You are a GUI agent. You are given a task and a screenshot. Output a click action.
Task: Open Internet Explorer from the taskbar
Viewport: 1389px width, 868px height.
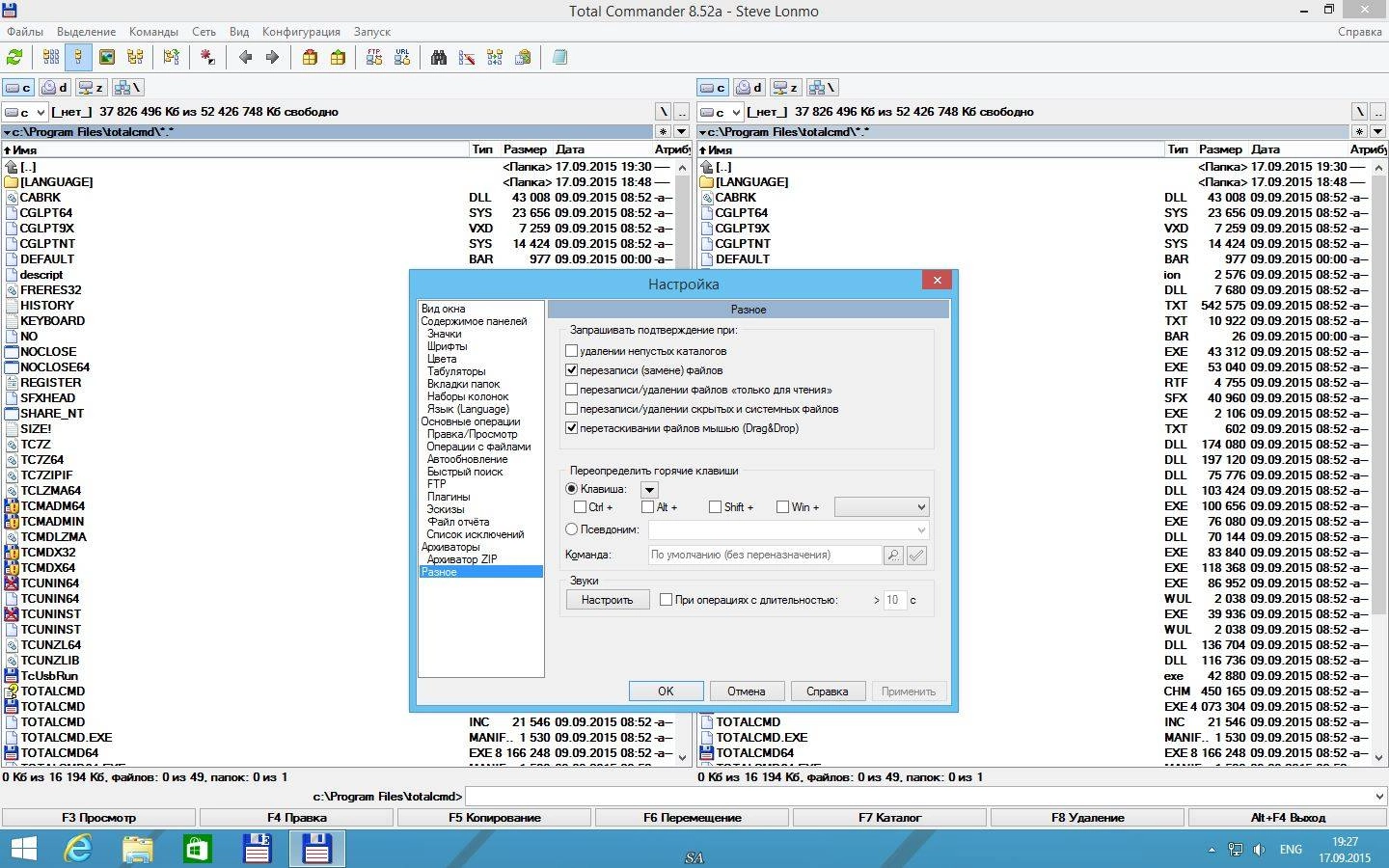coord(77,849)
